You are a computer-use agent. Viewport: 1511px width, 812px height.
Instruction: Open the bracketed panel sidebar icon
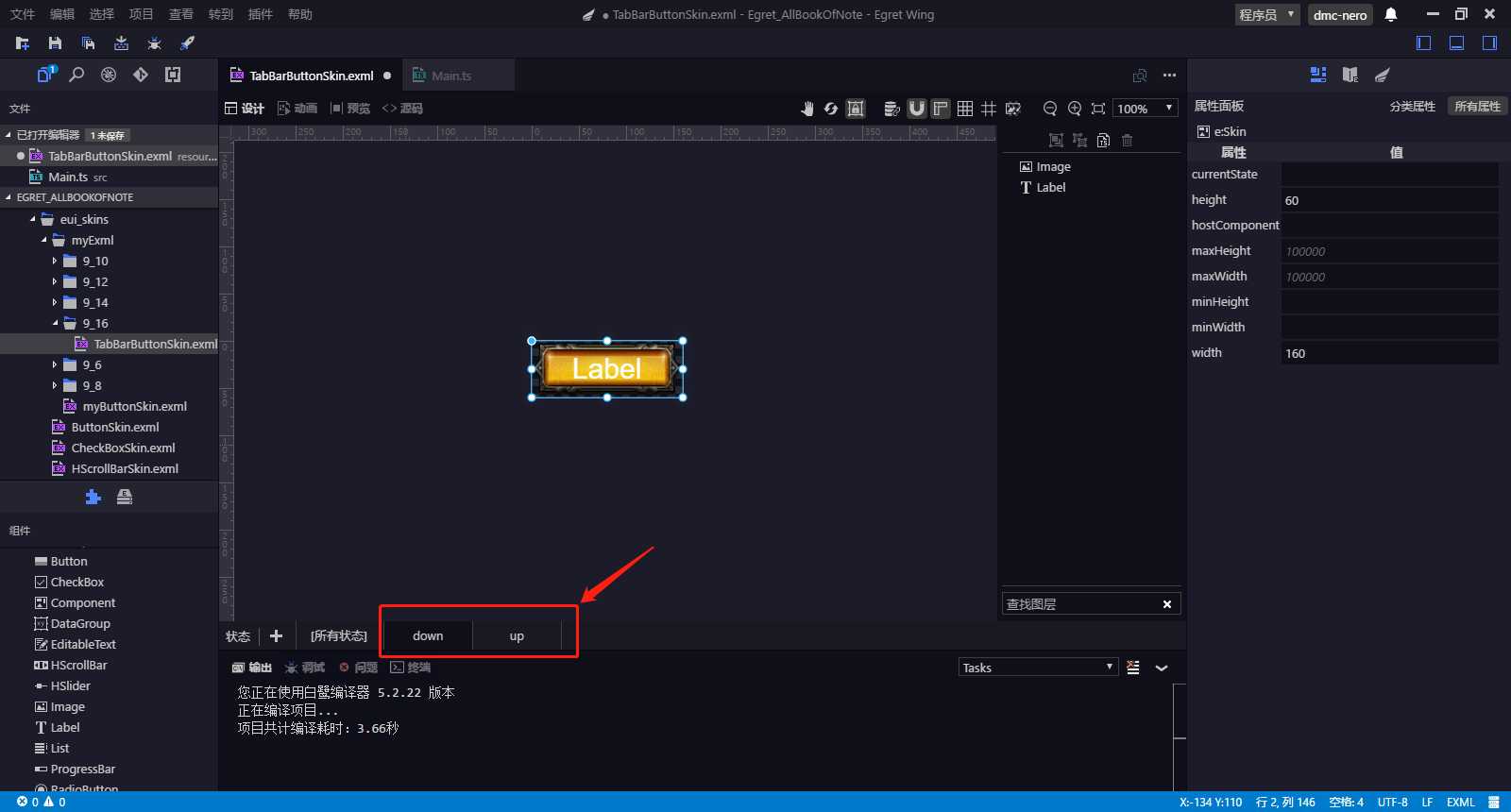point(173,75)
